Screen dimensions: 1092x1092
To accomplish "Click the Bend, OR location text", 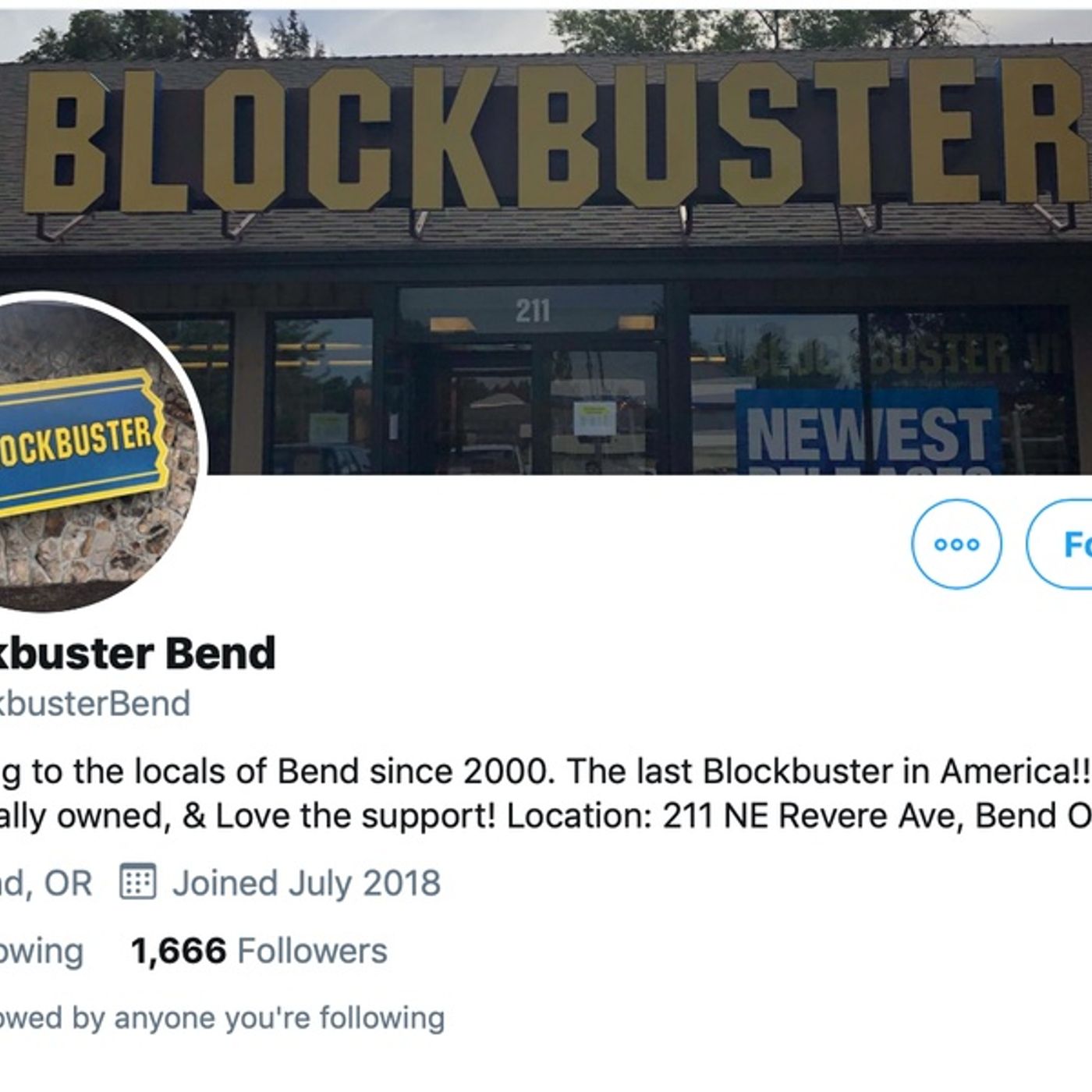I will point(45,883).
